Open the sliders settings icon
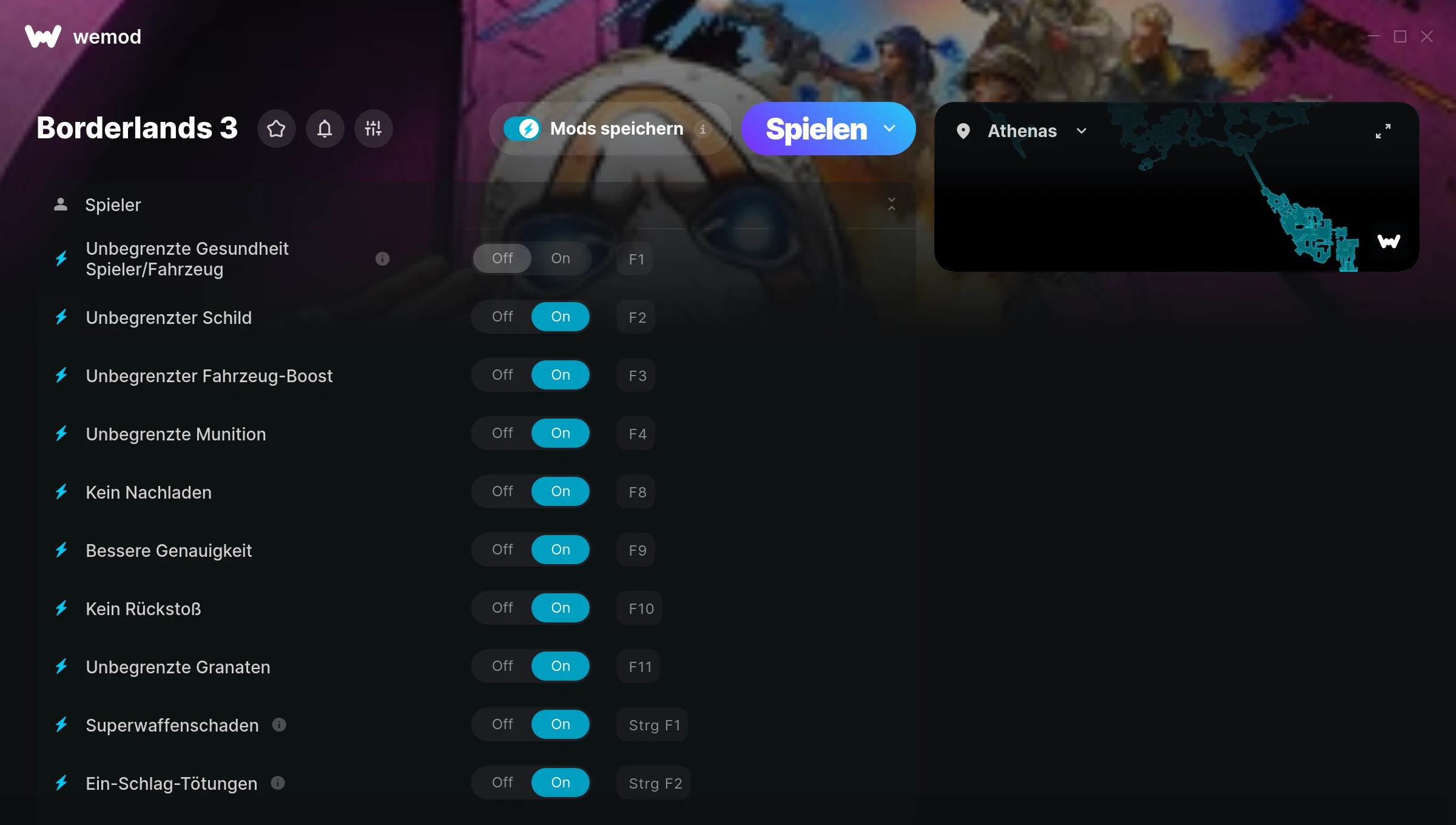Screen dimensions: 1456x825 point(373,129)
